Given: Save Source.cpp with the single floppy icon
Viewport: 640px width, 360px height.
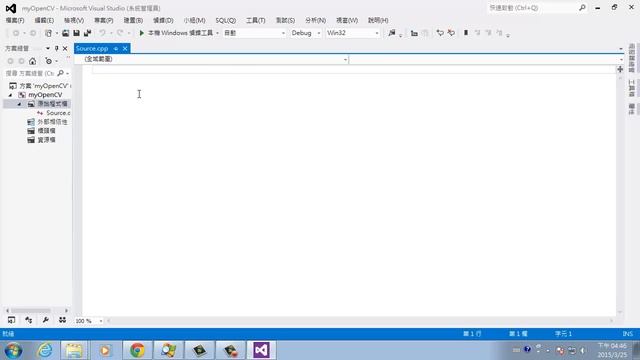Looking at the screenshot, I should tap(76, 33).
